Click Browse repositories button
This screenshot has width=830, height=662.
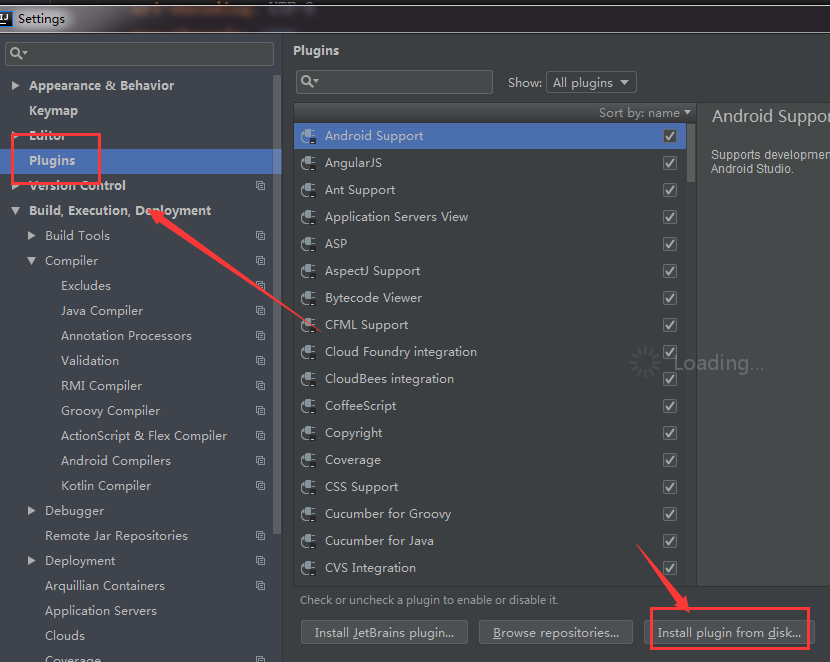pyautogui.click(x=556, y=632)
